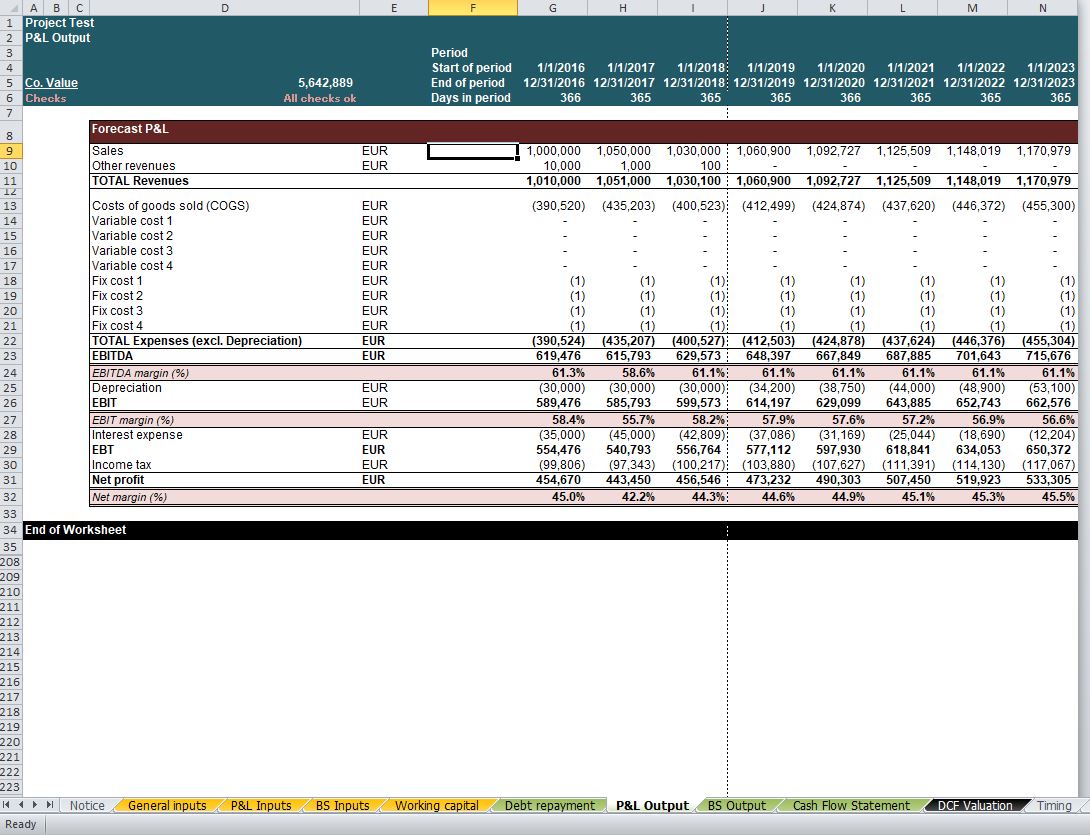
Task: Click start date 1/1/2016 cell
Action: tap(561, 68)
